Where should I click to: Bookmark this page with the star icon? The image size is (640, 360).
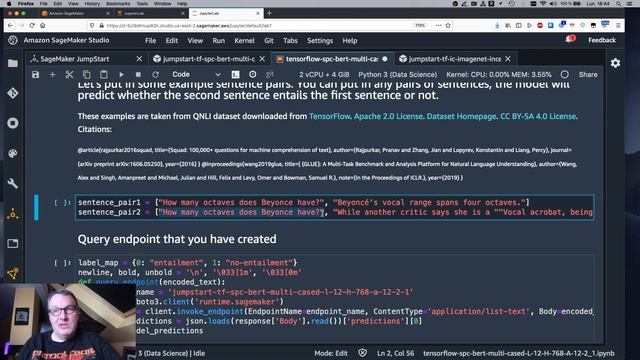pyautogui.click(x=448, y=25)
